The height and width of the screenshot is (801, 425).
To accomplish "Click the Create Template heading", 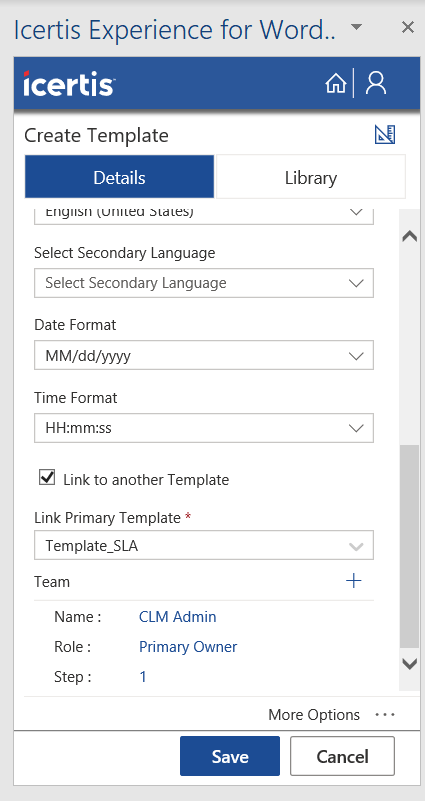I will pos(96,135).
